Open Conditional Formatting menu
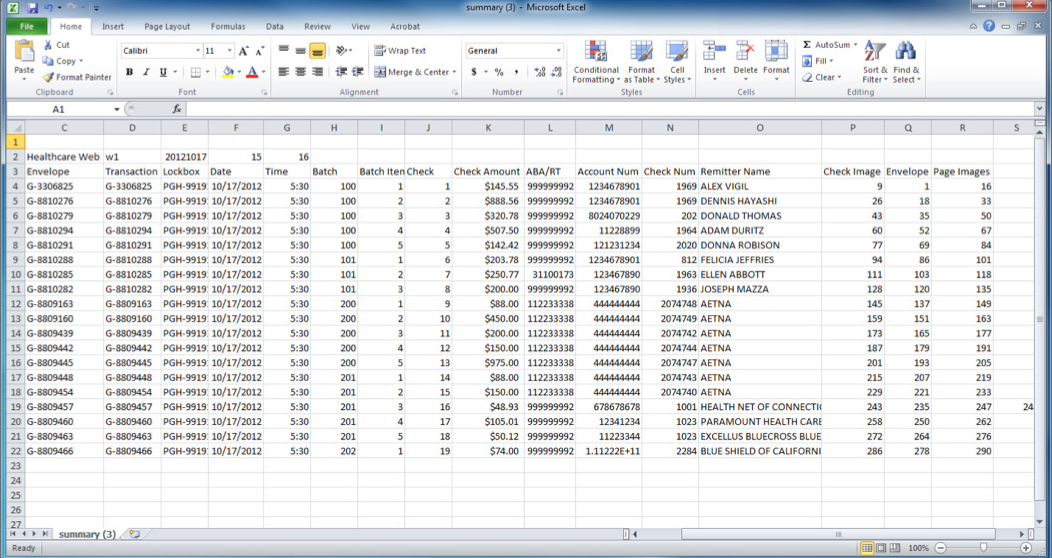 596,62
